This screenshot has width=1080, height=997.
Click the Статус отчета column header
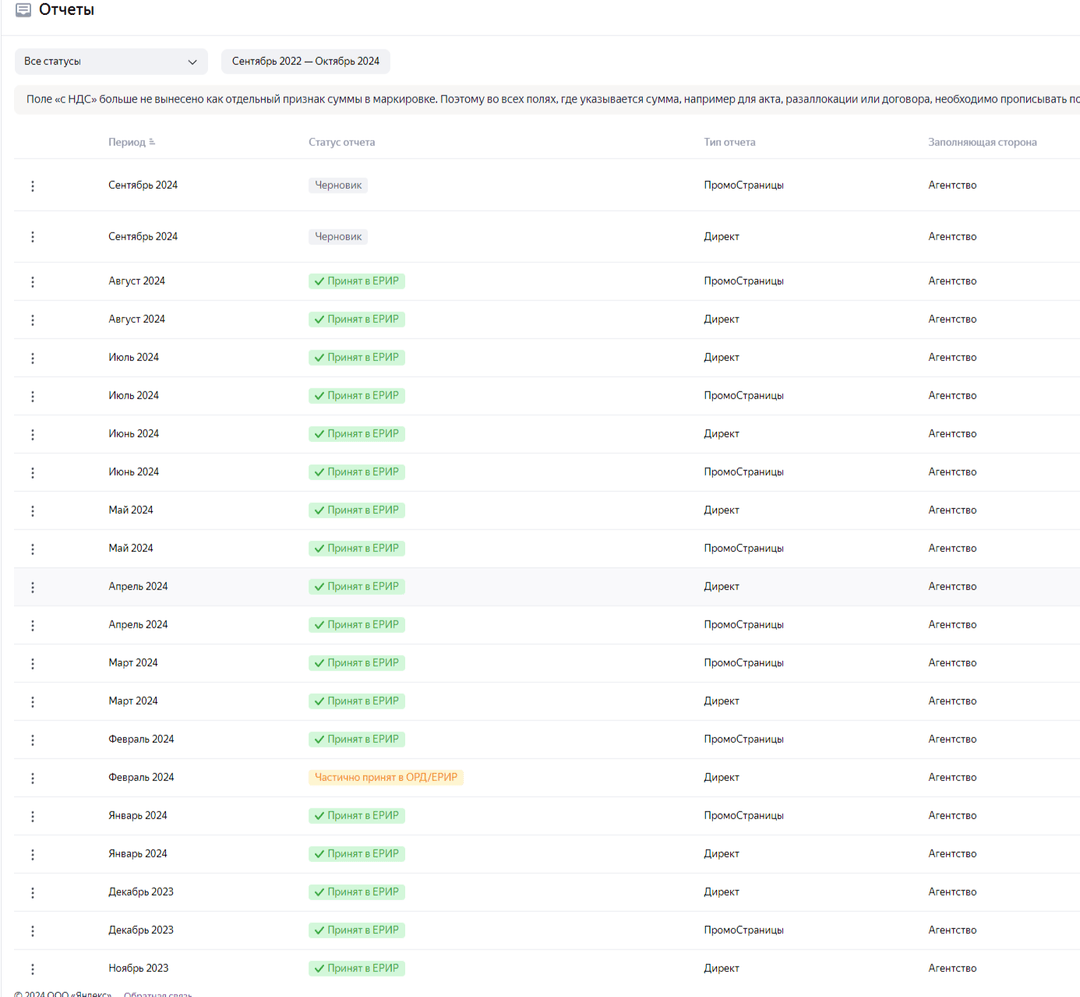pyautogui.click(x=342, y=142)
